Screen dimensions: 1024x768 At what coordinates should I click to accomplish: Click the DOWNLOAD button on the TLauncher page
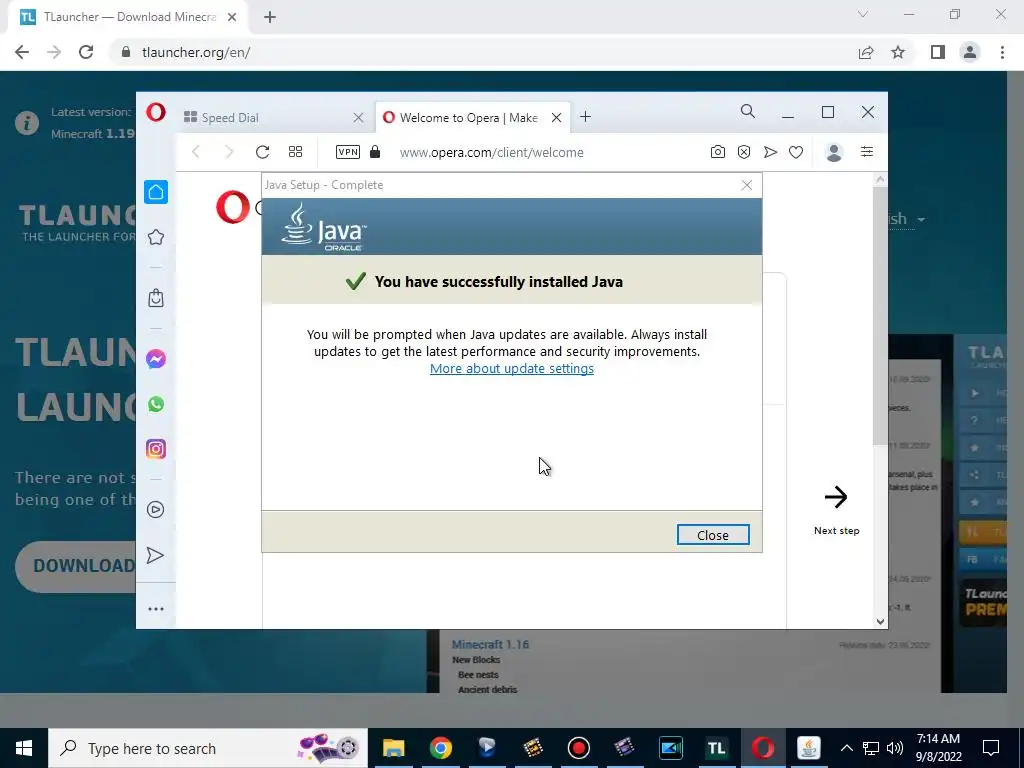76,566
